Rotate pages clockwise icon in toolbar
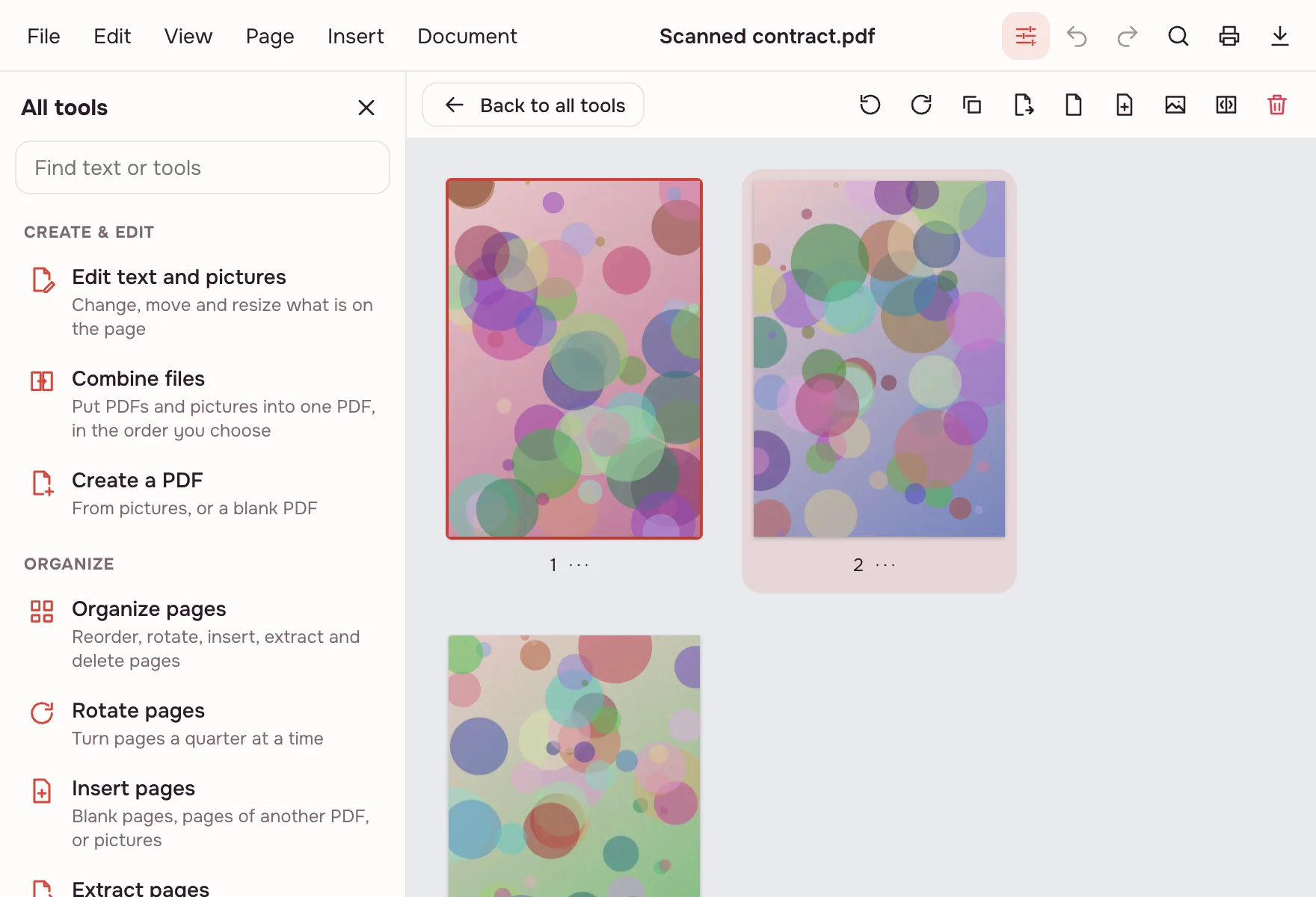1316x897 pixels. coord(921,105)
